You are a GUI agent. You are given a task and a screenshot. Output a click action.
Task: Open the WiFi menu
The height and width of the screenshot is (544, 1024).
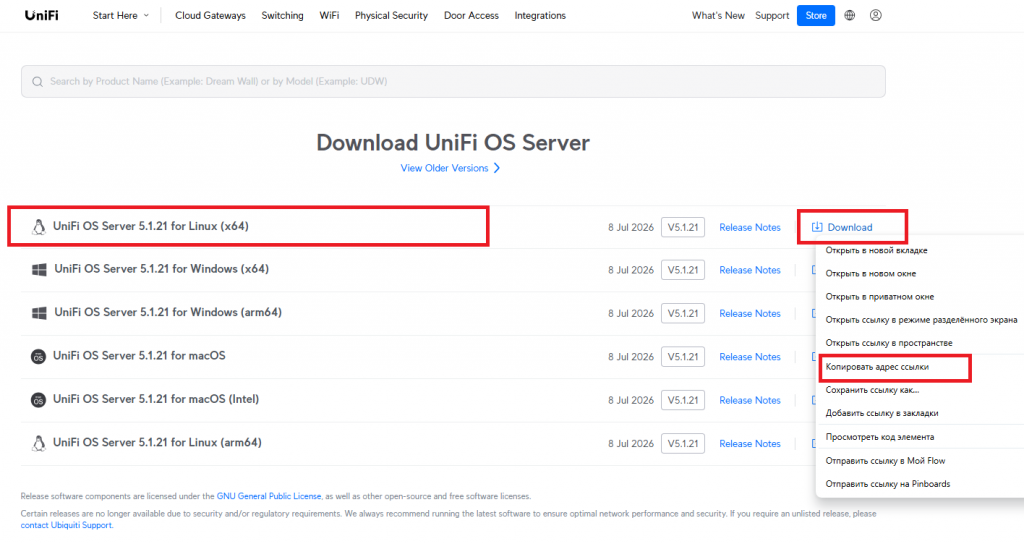[x=329, y=15]
